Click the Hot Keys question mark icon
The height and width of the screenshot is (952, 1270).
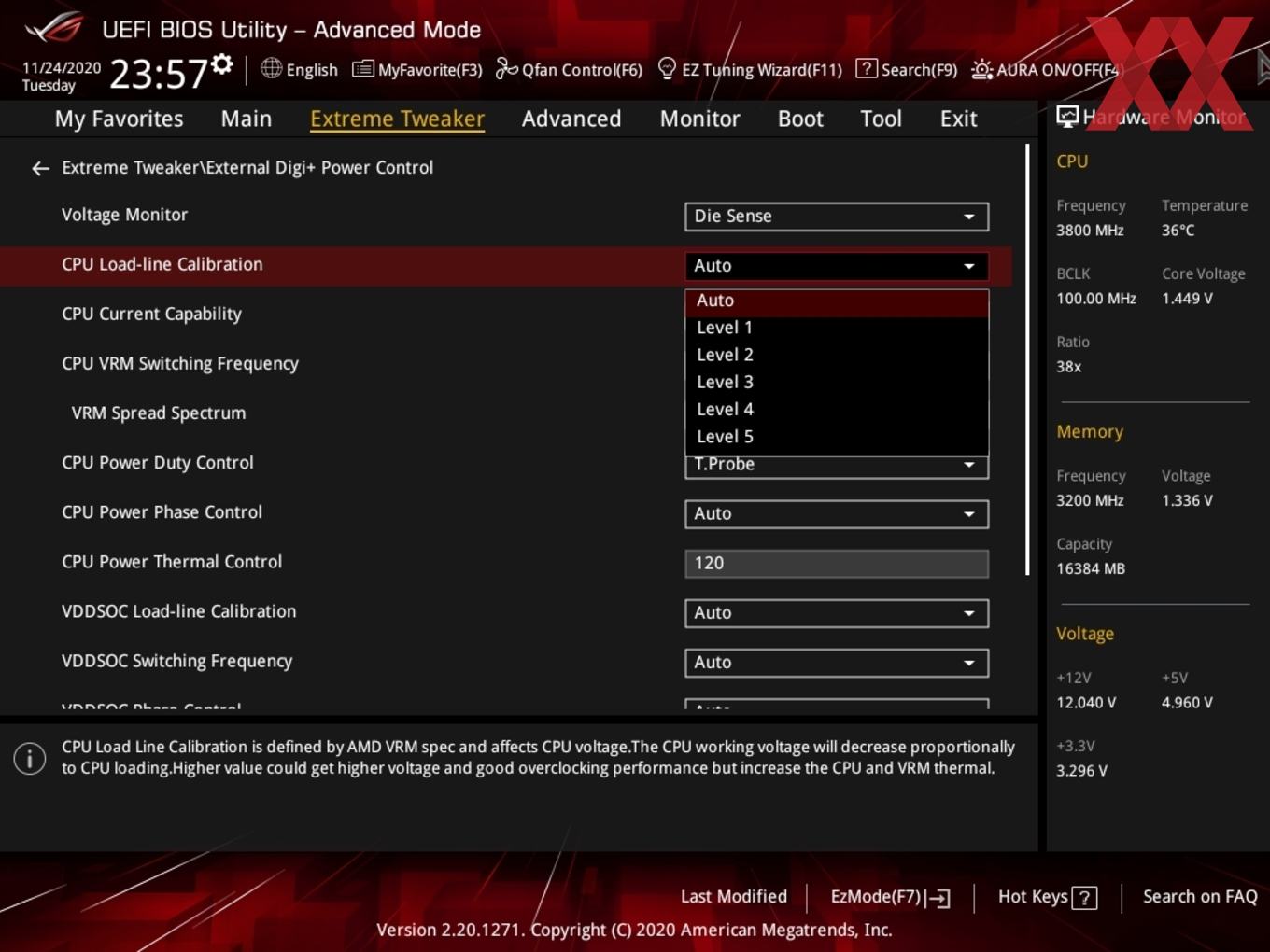pyautogui.click(x=1084, y=898)
